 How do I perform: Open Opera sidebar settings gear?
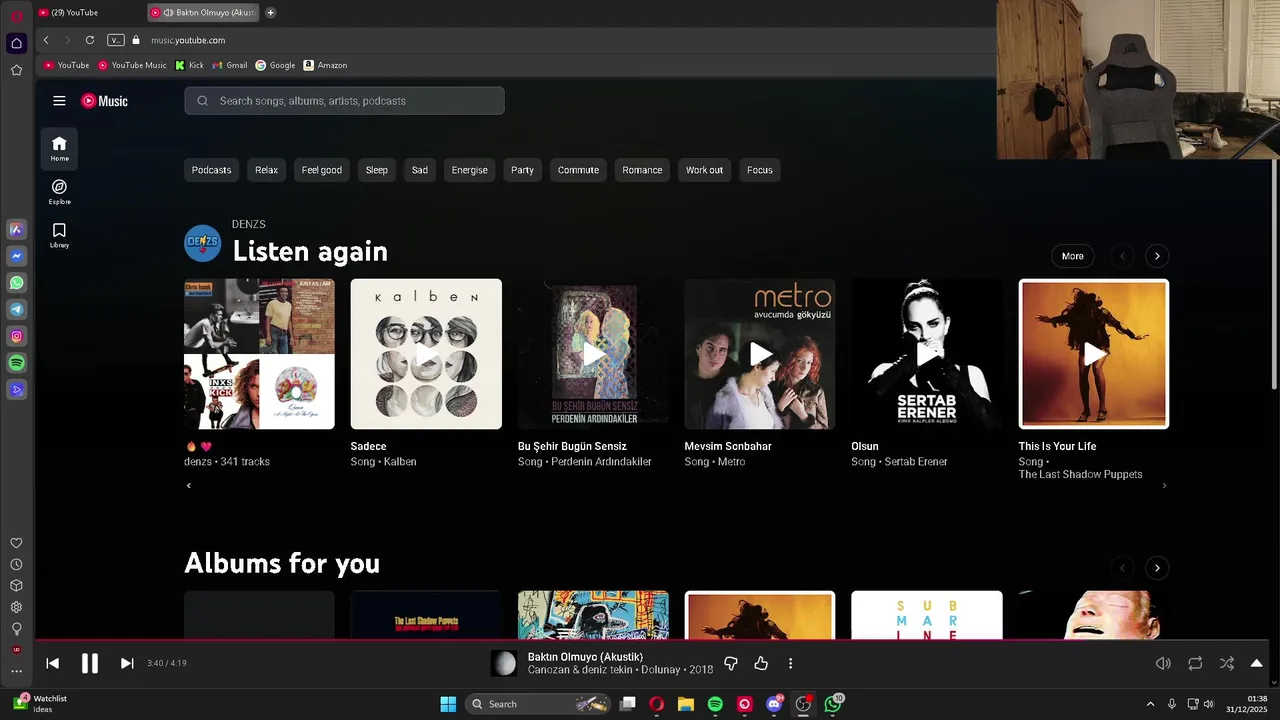[x=16, y=607]
